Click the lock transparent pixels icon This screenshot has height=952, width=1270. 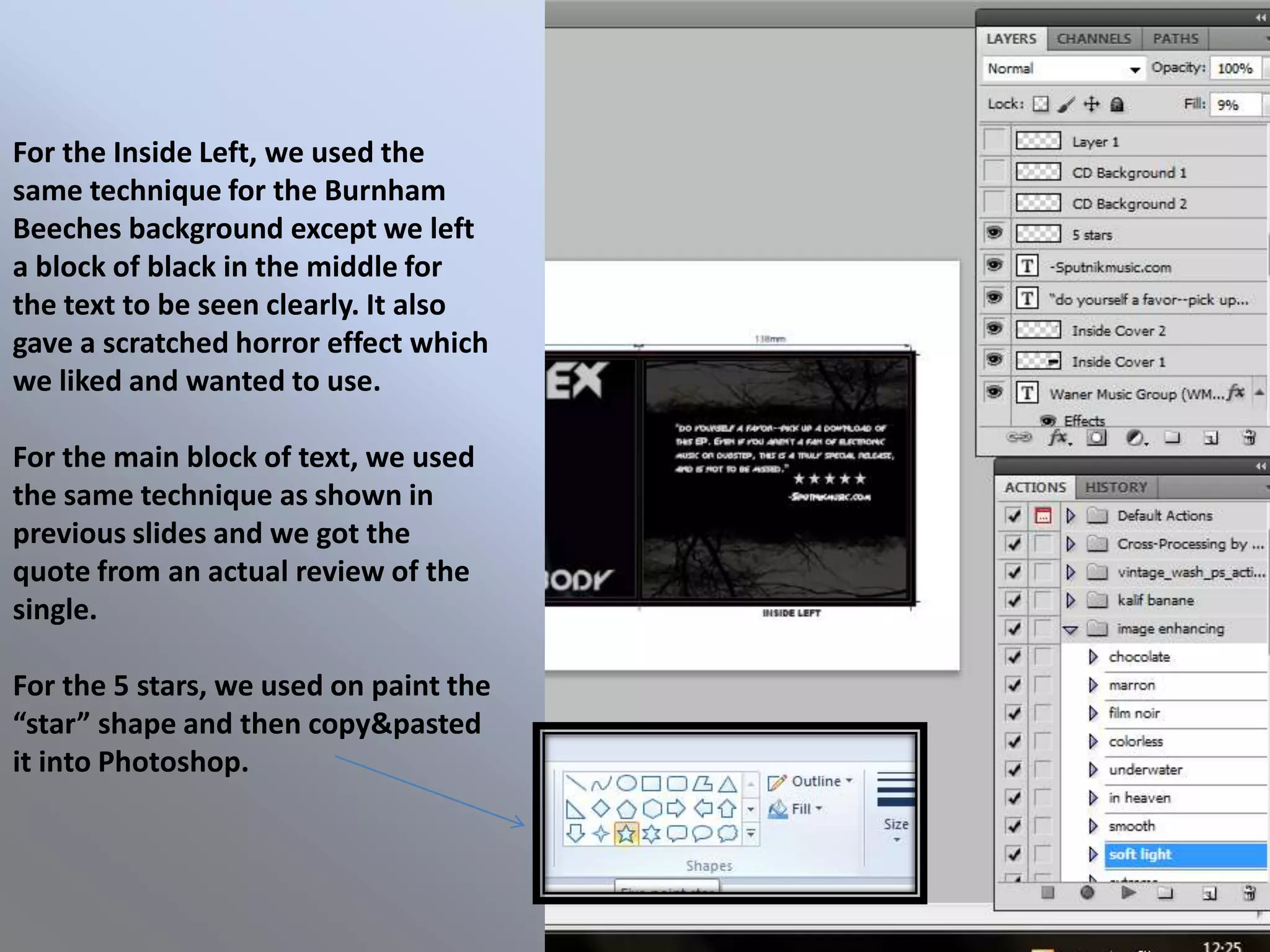point(1041,104)
